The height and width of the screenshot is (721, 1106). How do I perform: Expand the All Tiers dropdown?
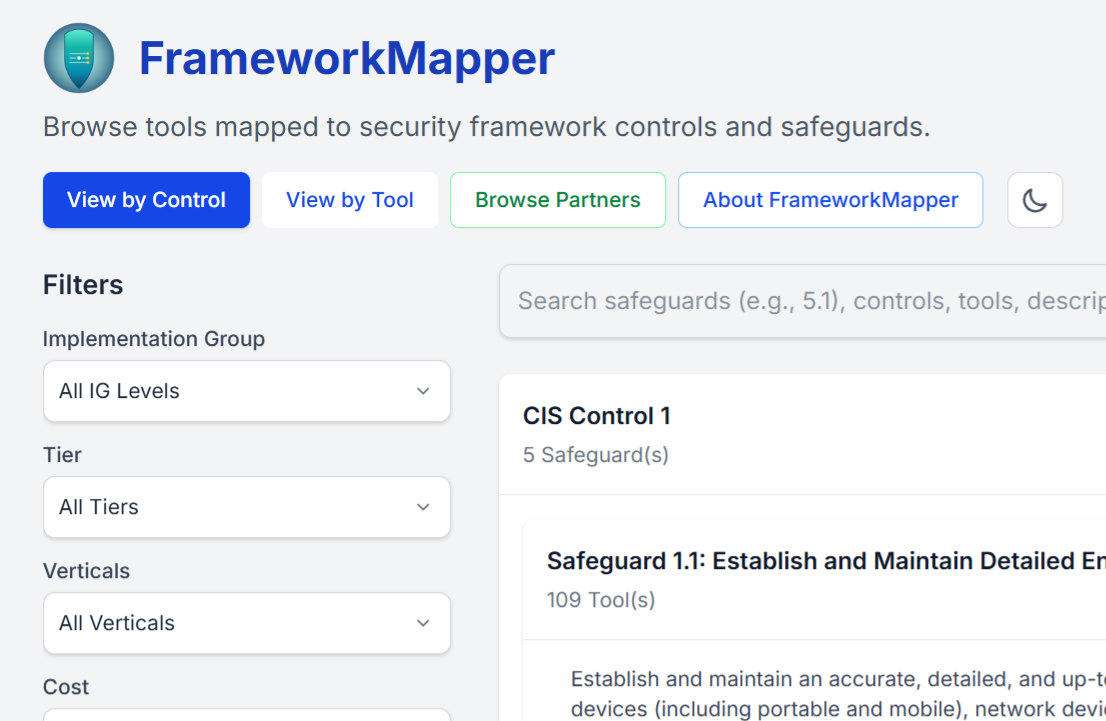pyautogui.click(x=246, y=507)
